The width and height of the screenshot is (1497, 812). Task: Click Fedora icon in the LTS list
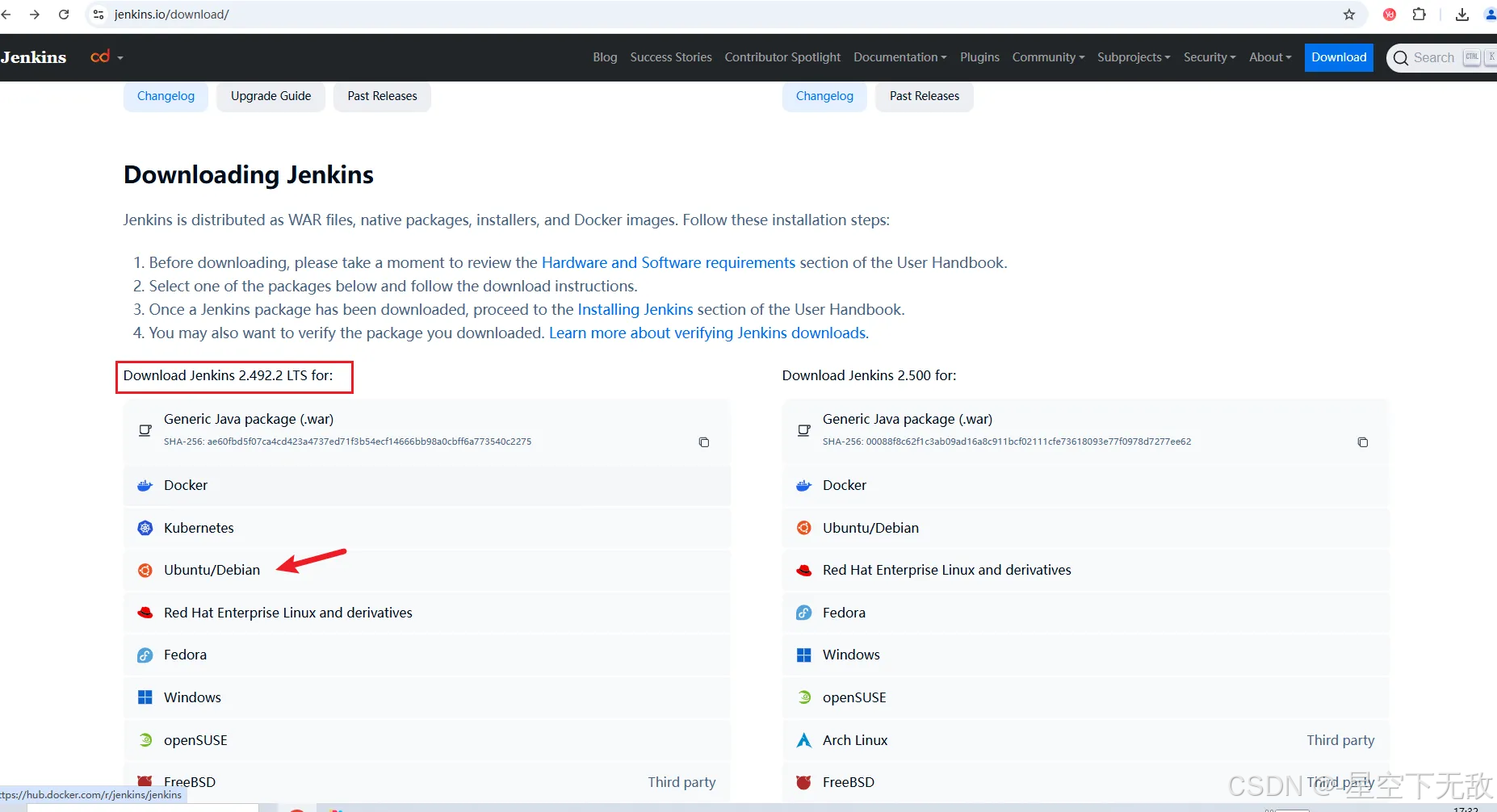click(145, 655)
